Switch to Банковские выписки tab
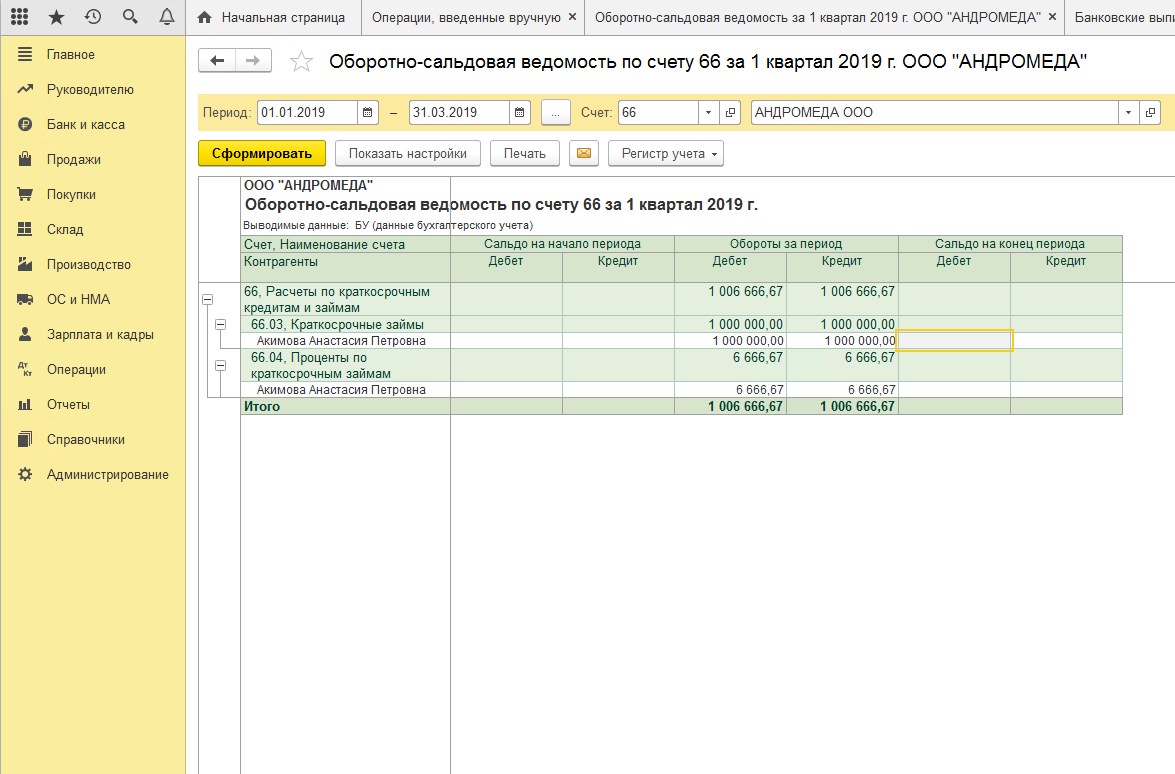 1122,17
